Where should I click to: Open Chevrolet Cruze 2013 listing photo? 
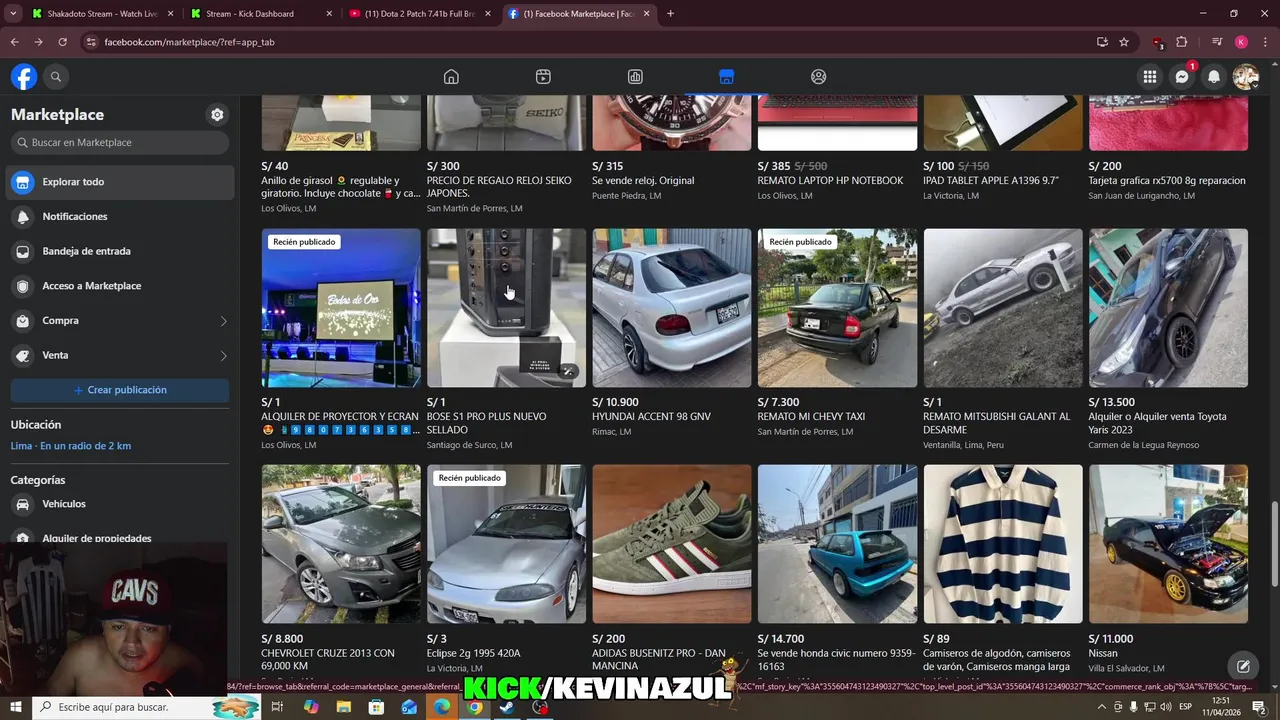click(341, 544)
